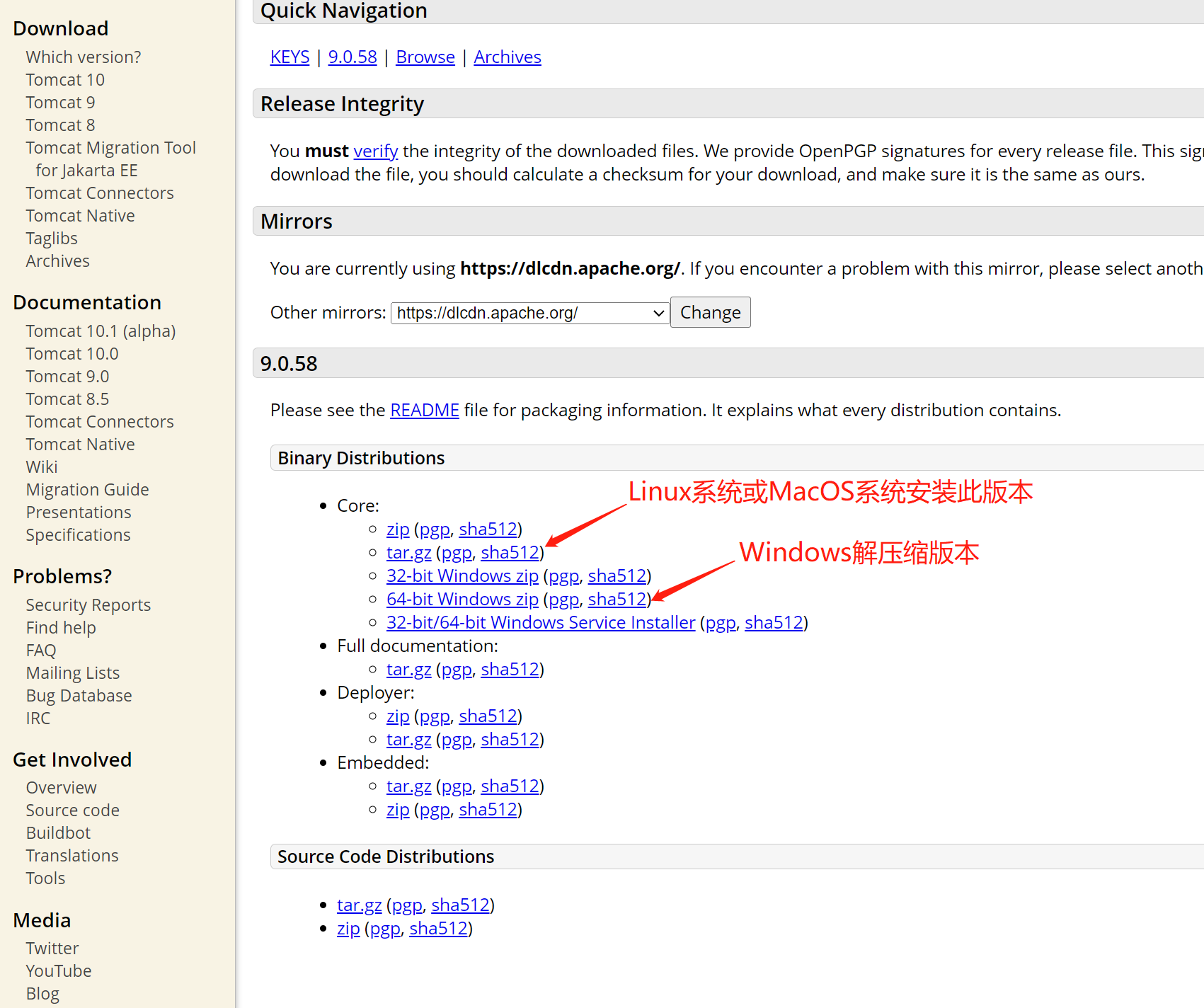Download the Full documentation tar.gz
Image resolution: width=1204 pixels, height=1008 pixels.
coord(409,670)
